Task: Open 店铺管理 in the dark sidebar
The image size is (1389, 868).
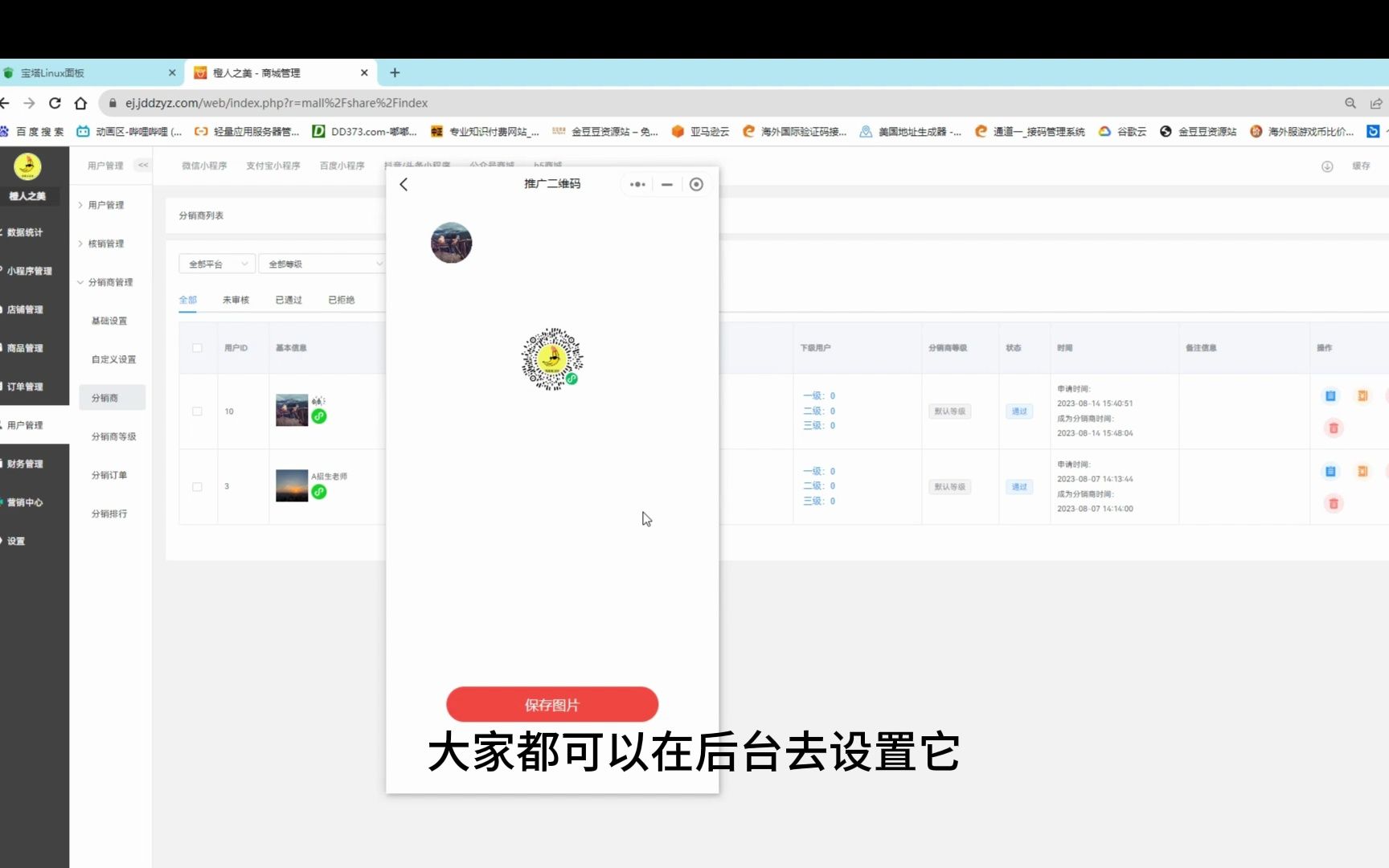Action: click(x=25, y=309)
